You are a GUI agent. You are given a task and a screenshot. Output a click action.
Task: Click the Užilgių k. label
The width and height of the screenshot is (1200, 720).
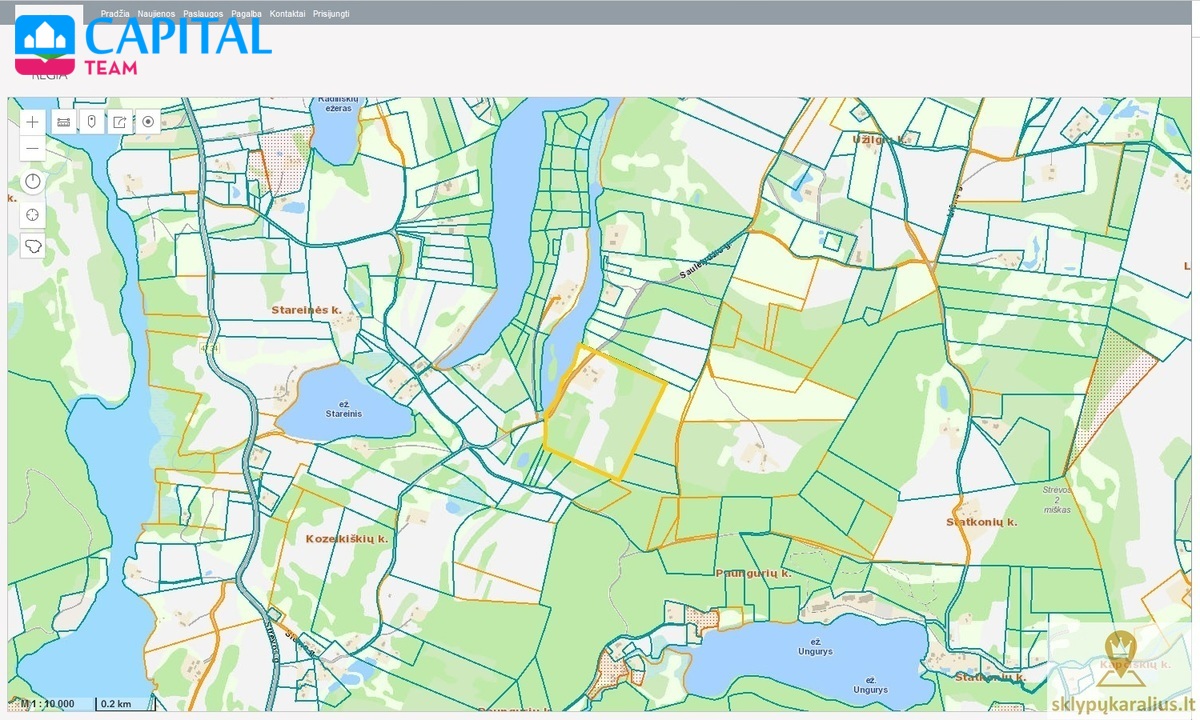[x=880, y=140]
